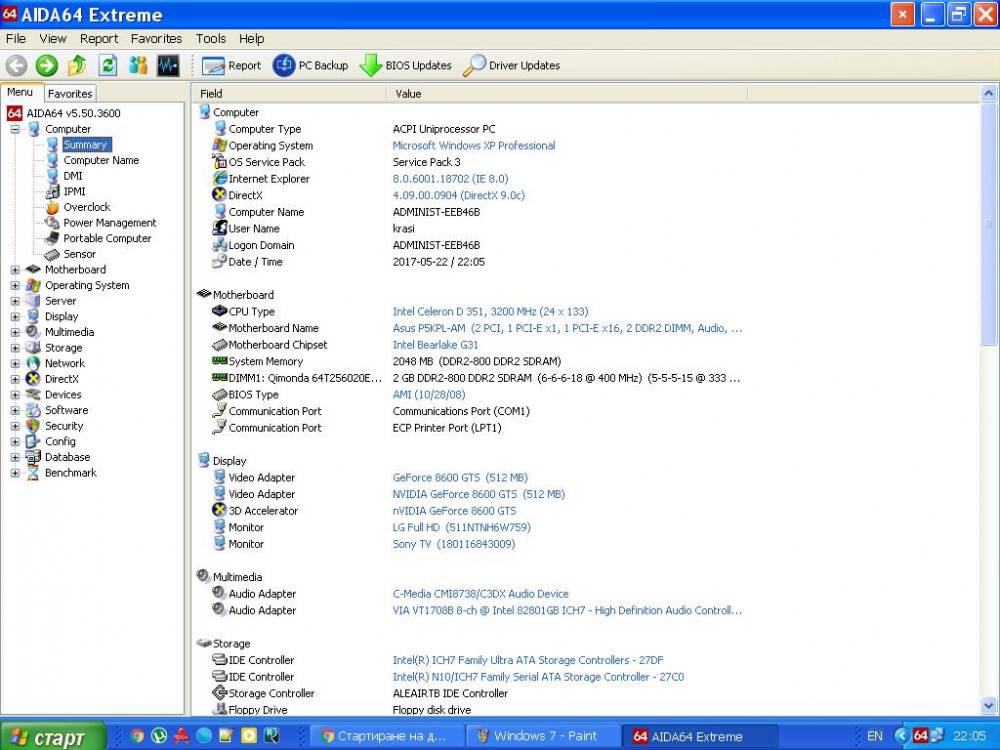Launch Chrome from quick launch bar
The image size is (1000, 750).
136,736
